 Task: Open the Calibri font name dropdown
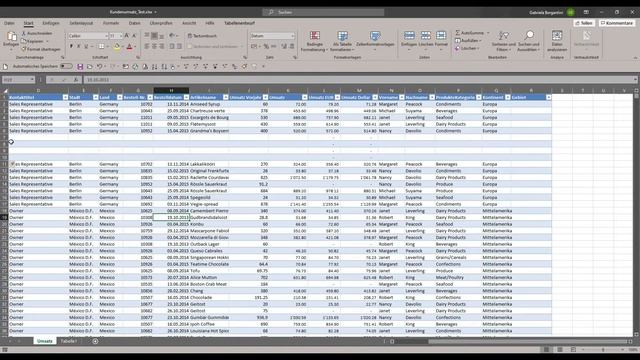tap(106, 36)
